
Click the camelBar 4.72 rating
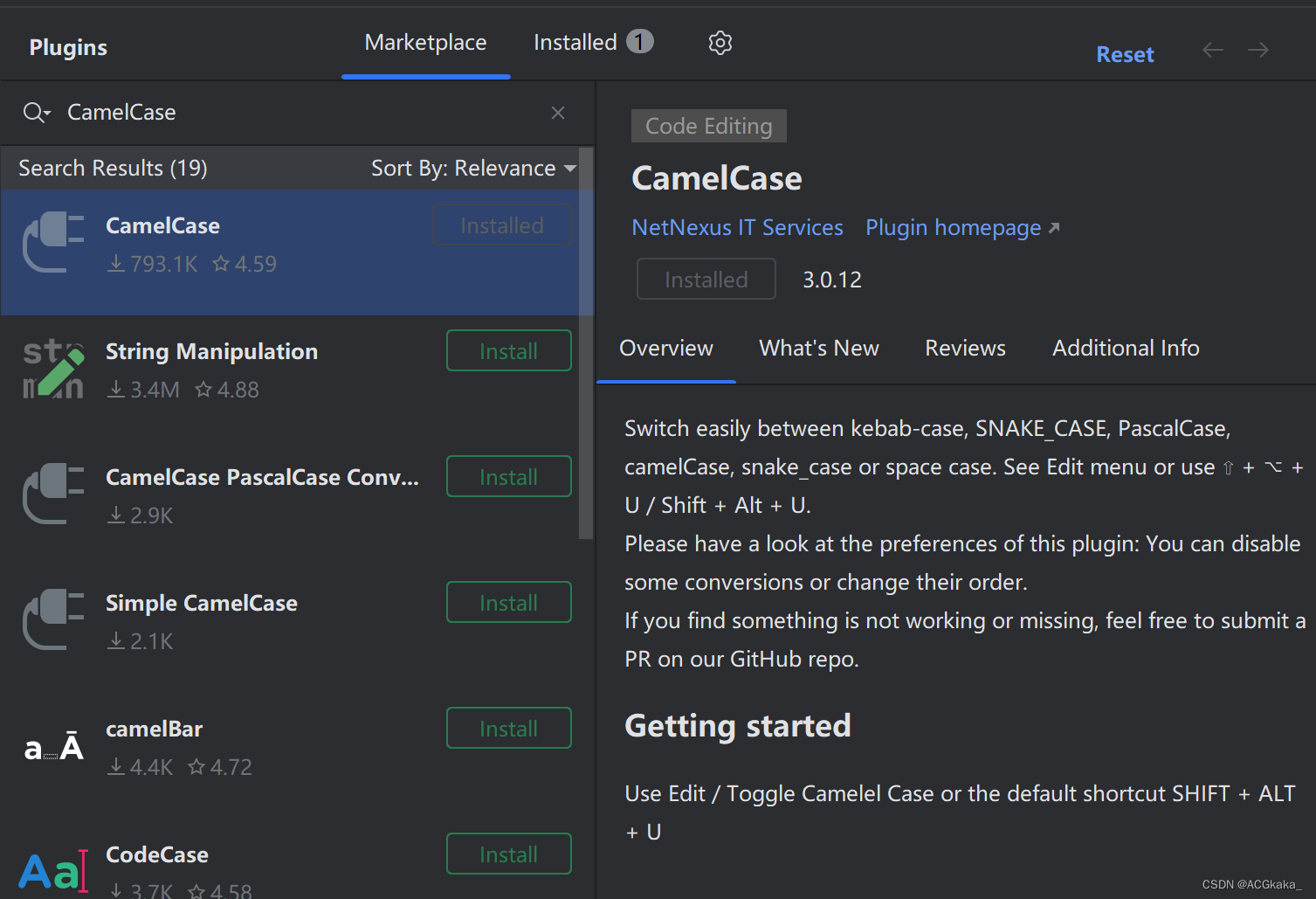click(220, 767)
